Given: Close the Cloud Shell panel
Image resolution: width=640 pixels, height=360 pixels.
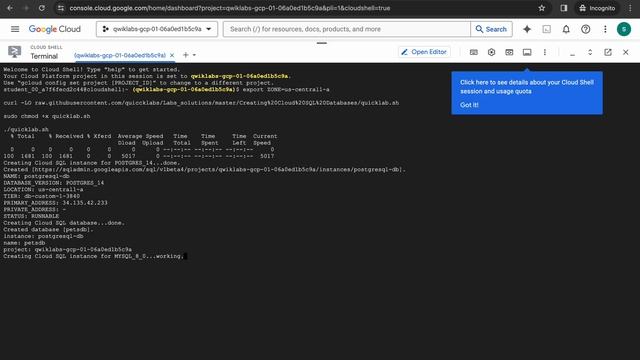Looking at the screenshot, I should coord(625,52).
